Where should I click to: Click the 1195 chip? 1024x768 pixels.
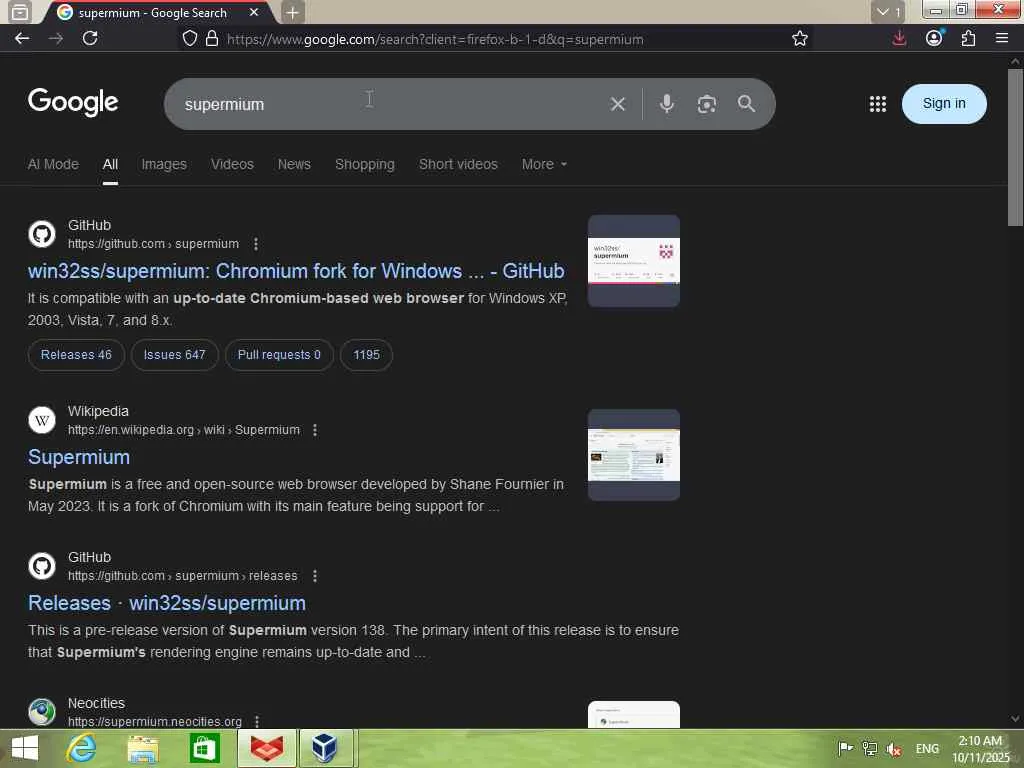366,355
